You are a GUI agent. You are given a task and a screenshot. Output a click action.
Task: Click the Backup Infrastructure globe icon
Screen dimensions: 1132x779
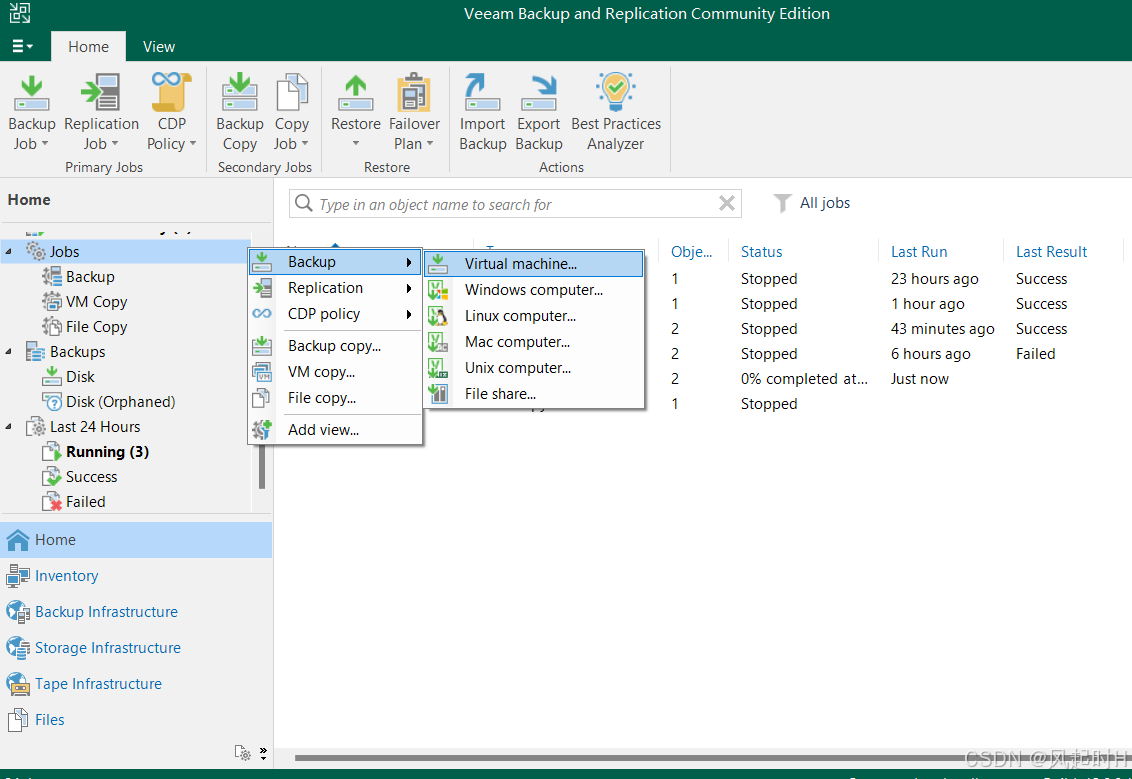coord(17,612)
